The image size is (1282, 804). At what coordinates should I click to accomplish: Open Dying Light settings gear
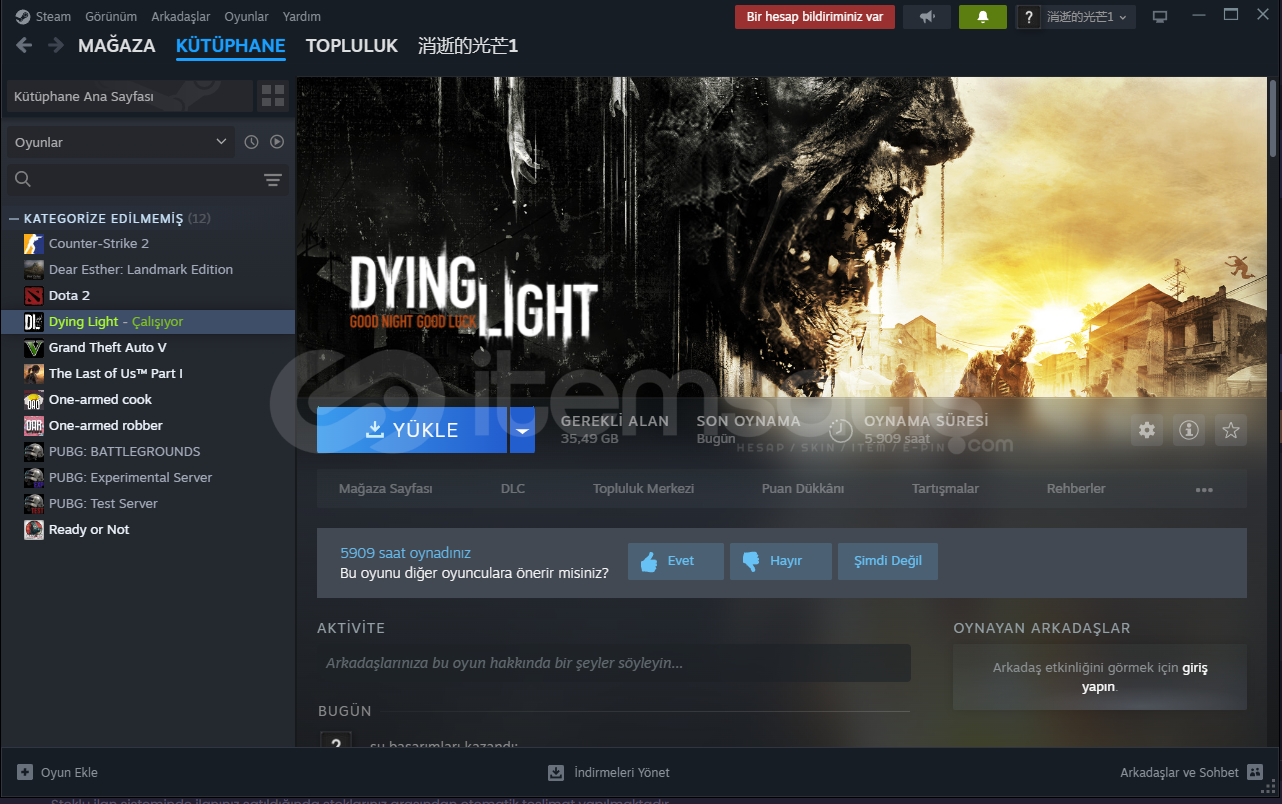(1147, 430)
